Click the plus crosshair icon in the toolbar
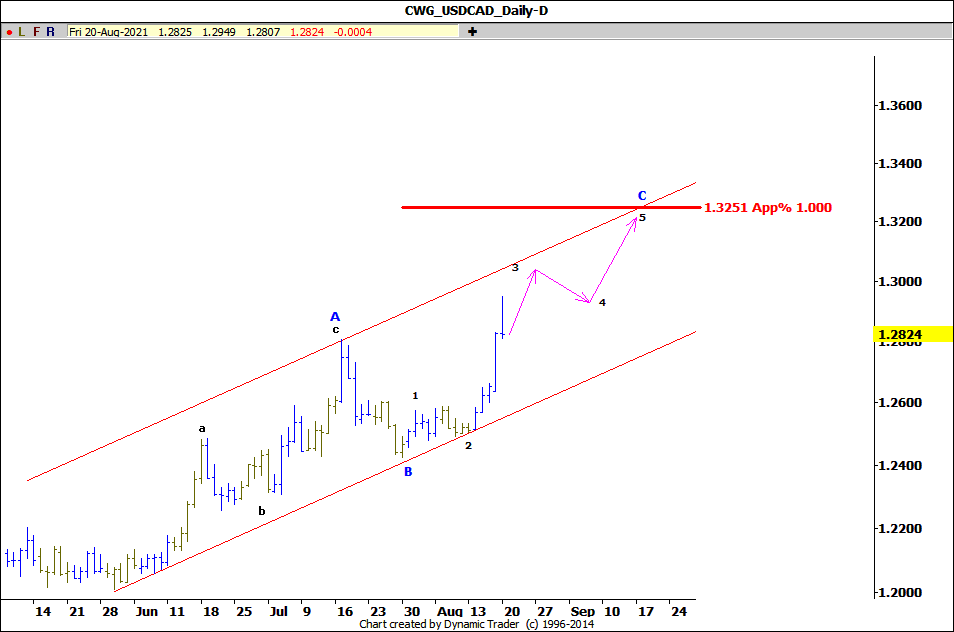This screenshot has width=954, height=632. coord(472,32)
